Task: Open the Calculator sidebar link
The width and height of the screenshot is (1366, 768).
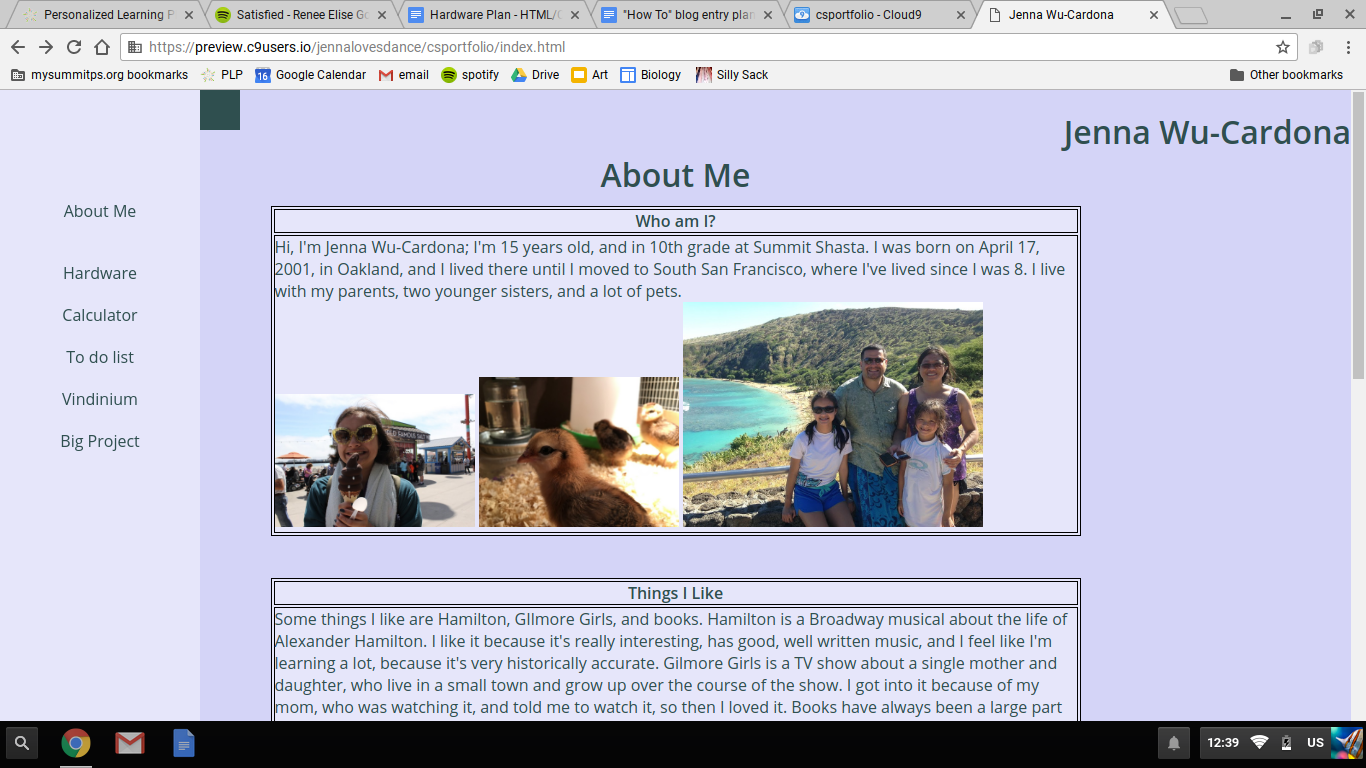Action: [x=100, y=315]
